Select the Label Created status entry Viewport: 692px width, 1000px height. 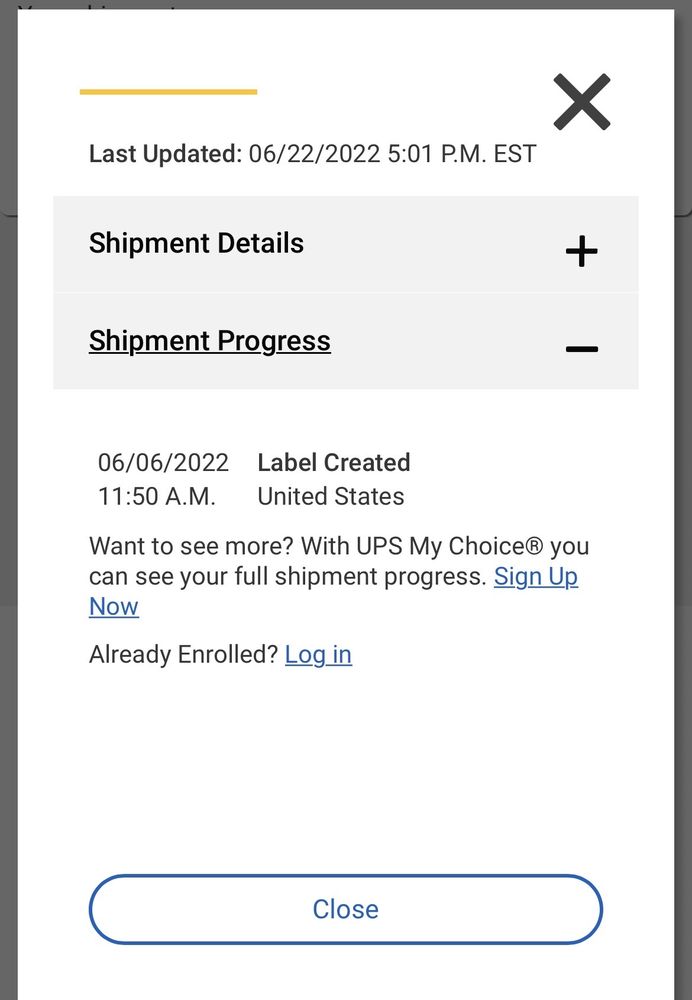[334, 462]
